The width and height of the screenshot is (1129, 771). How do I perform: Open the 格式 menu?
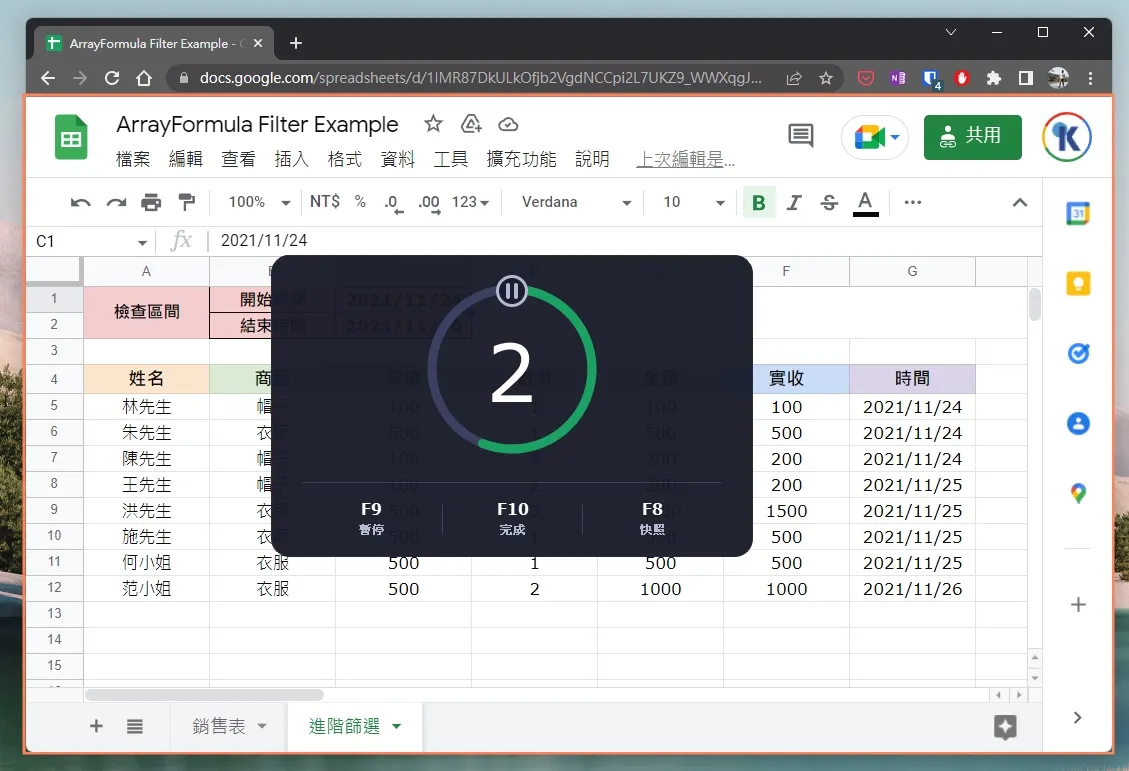click(x=344, y=159)
